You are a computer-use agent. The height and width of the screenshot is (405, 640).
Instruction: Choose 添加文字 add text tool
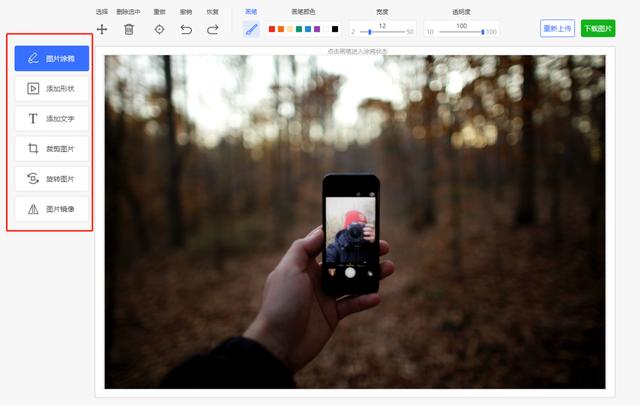[52, 118]
